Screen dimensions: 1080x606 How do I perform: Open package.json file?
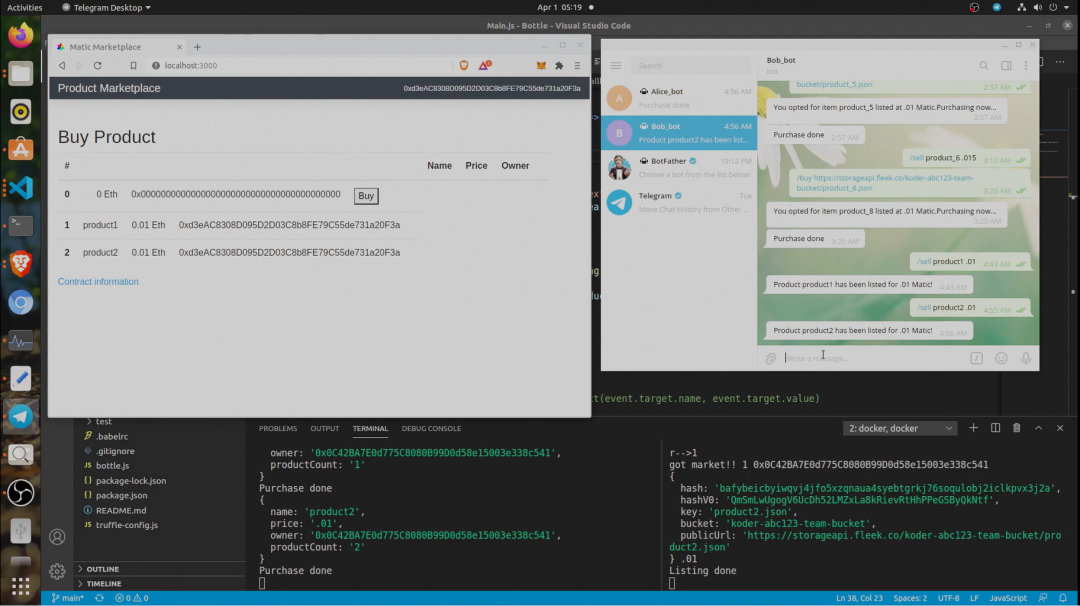(x=121, y=495)
